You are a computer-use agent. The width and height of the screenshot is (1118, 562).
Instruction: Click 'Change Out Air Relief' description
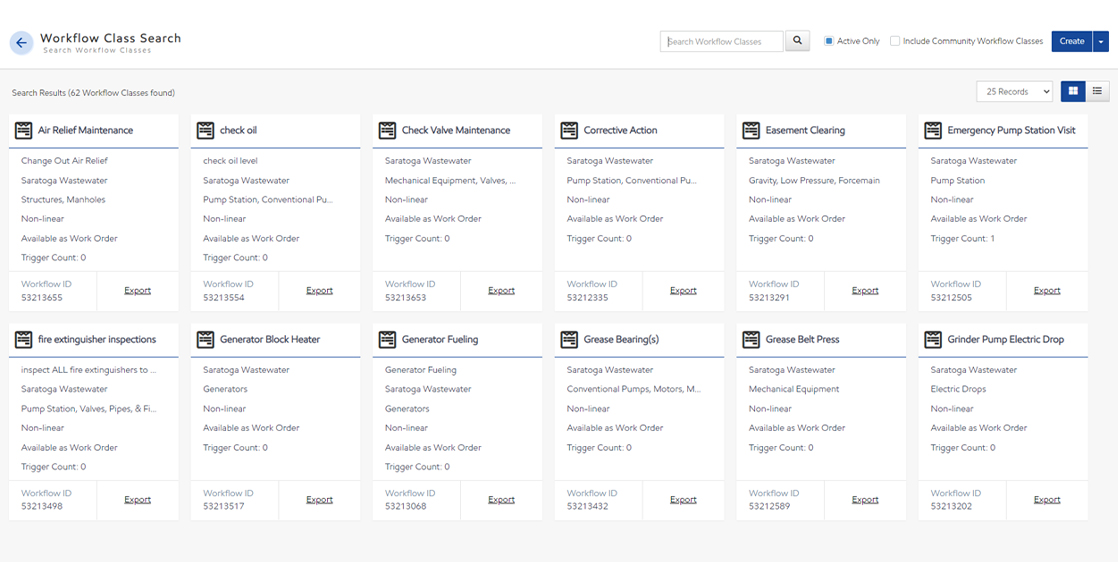[64, 161]
